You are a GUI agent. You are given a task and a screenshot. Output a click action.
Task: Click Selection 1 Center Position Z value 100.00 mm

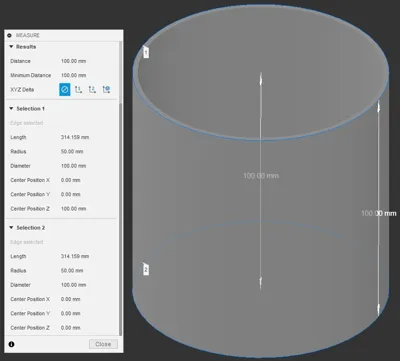(74, 209)
